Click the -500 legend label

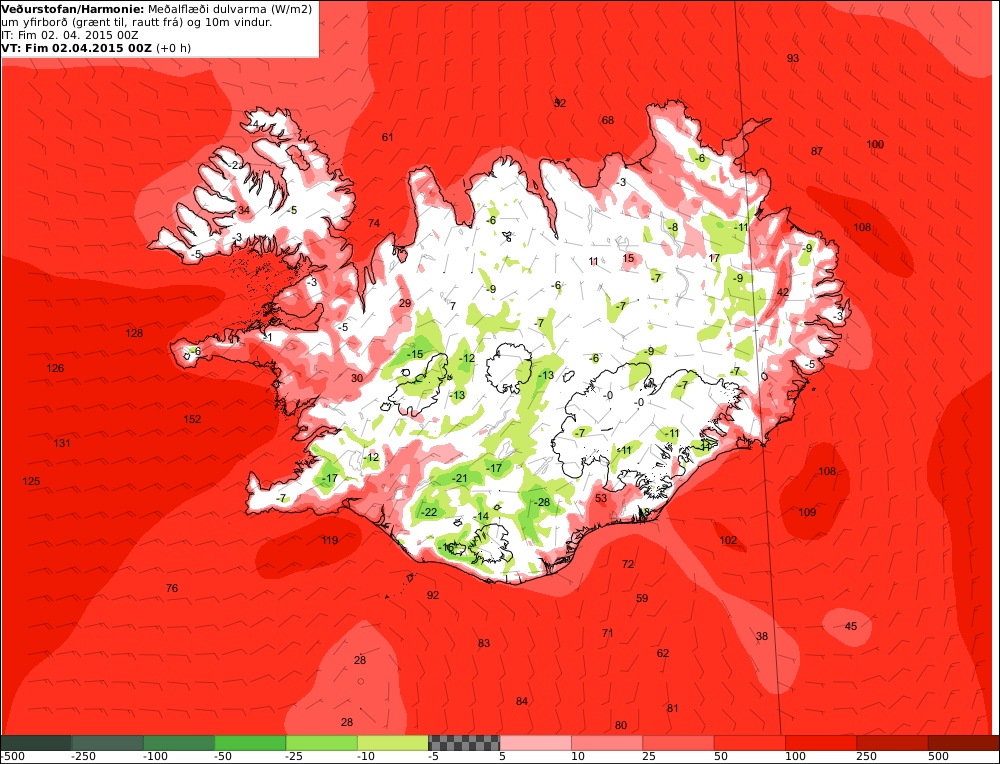12,756
